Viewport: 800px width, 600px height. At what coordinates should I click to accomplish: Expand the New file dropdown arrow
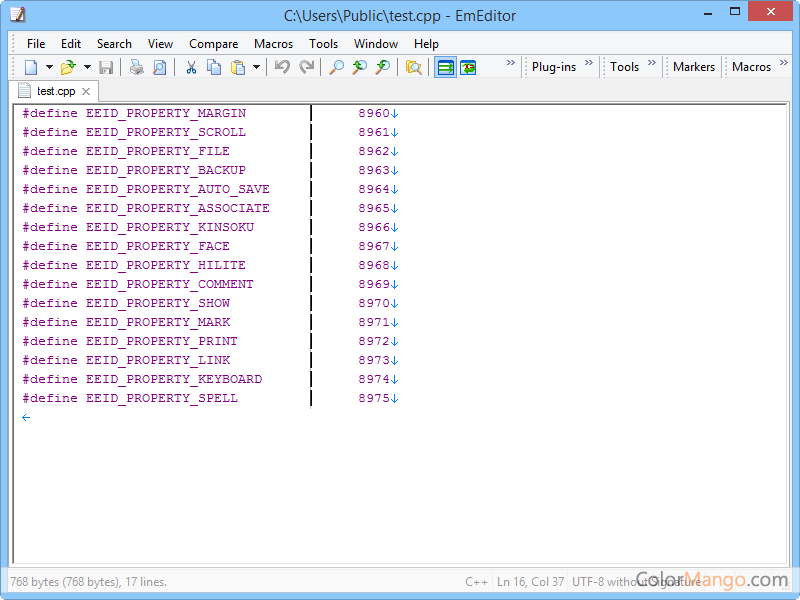point(49,67)
